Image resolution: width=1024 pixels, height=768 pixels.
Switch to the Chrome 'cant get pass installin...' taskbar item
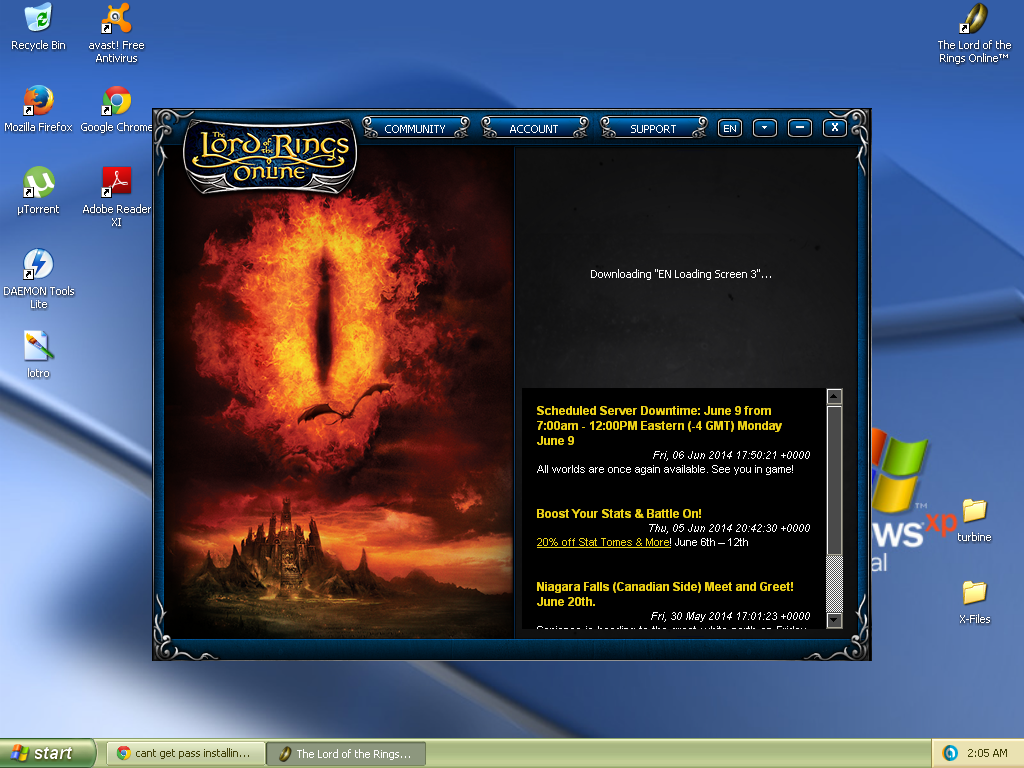click(x=185, y=753)
